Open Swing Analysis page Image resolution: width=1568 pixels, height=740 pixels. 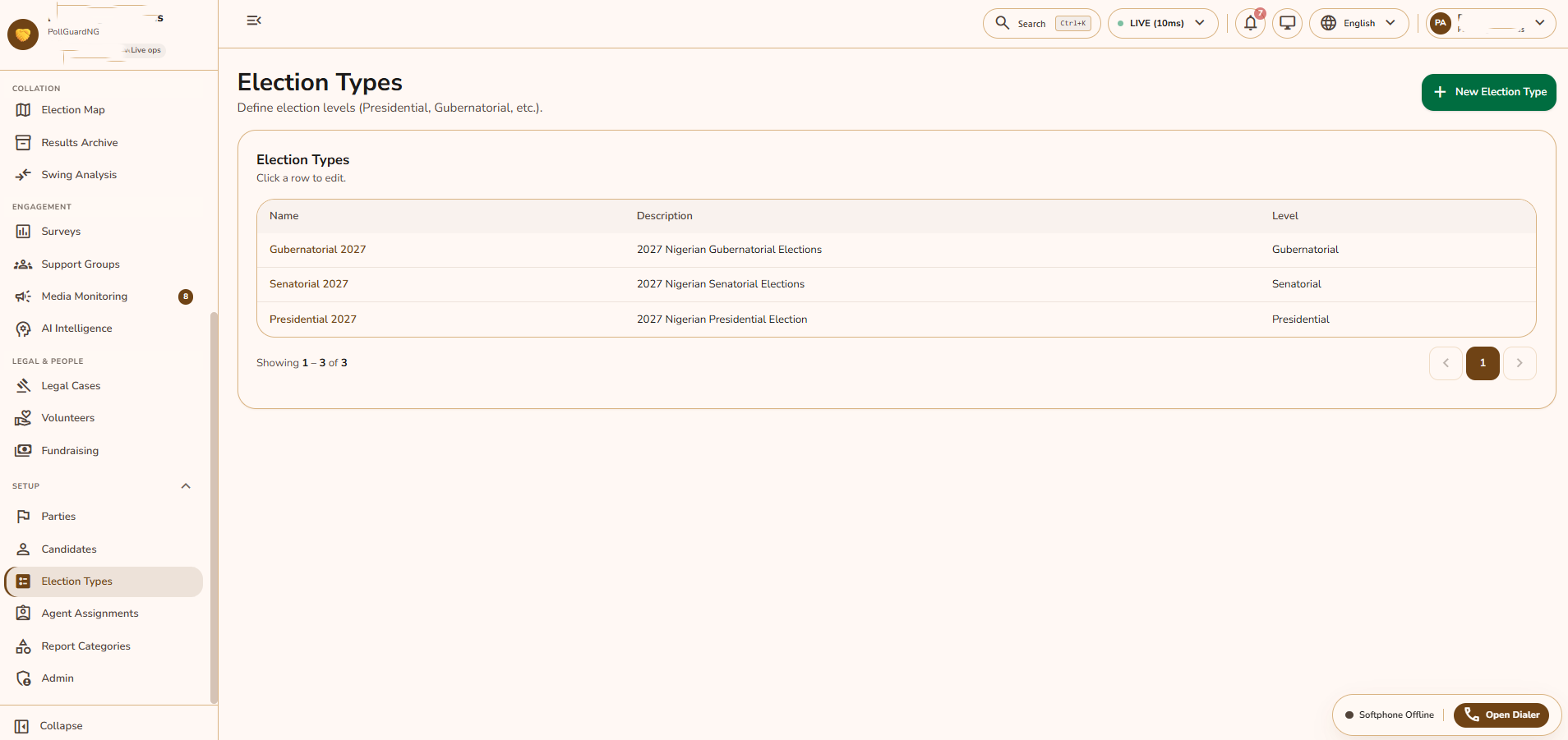(x=104, y=175)
